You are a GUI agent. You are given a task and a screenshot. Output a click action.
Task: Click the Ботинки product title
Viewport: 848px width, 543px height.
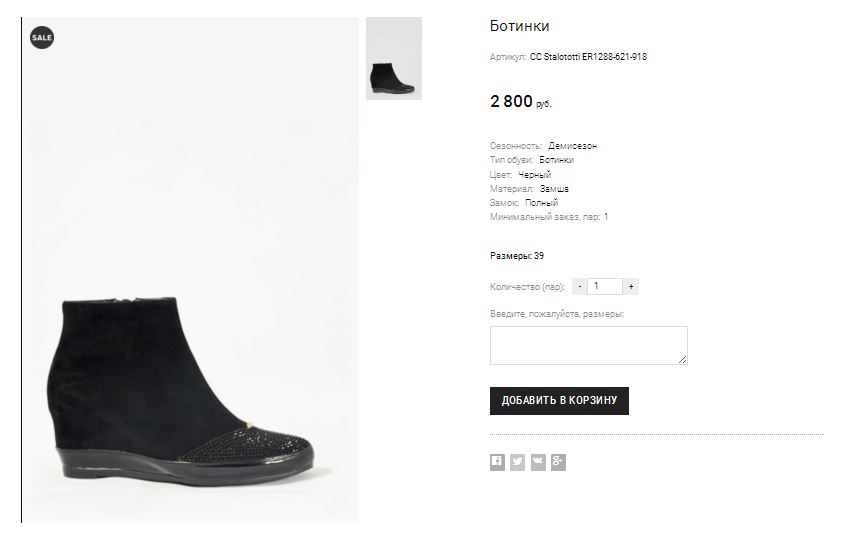coord(520,26)
